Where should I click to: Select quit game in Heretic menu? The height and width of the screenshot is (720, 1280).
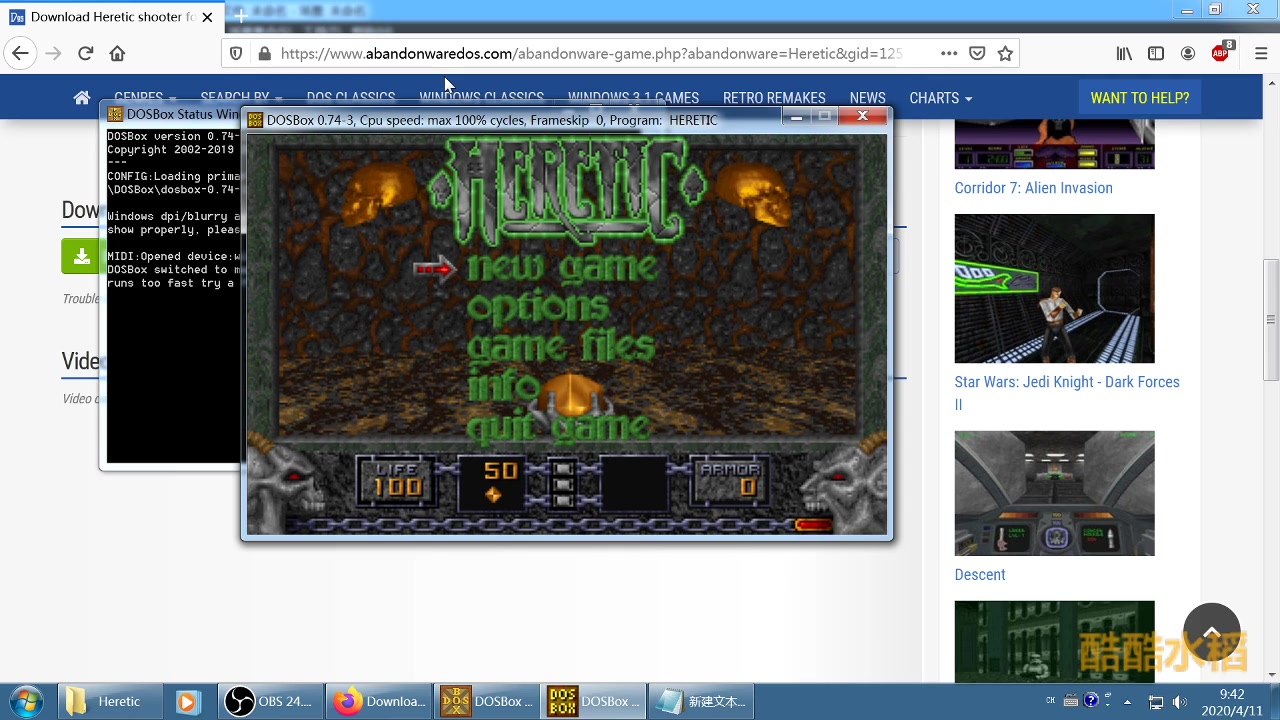coord(558,428)
